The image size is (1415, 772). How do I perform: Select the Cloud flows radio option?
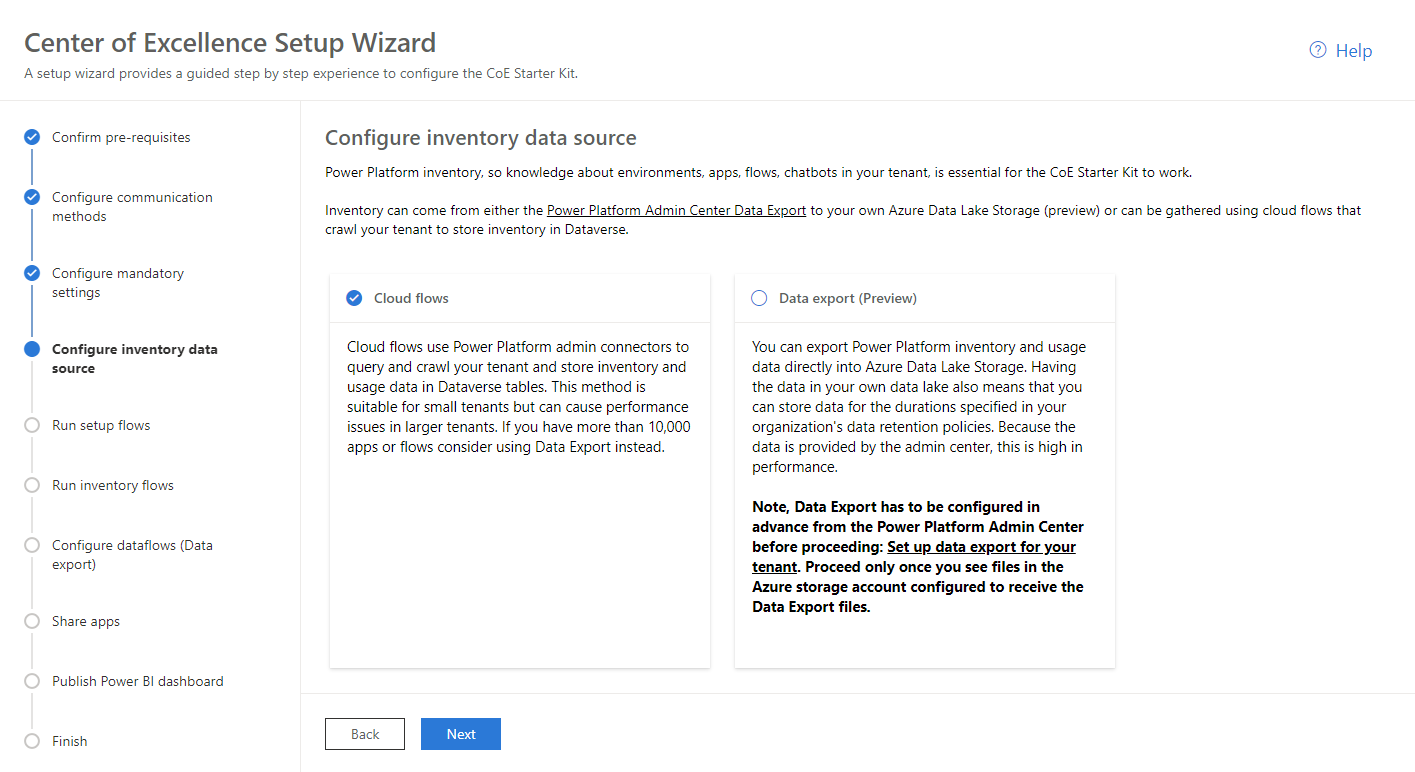[x=354, y=298]
